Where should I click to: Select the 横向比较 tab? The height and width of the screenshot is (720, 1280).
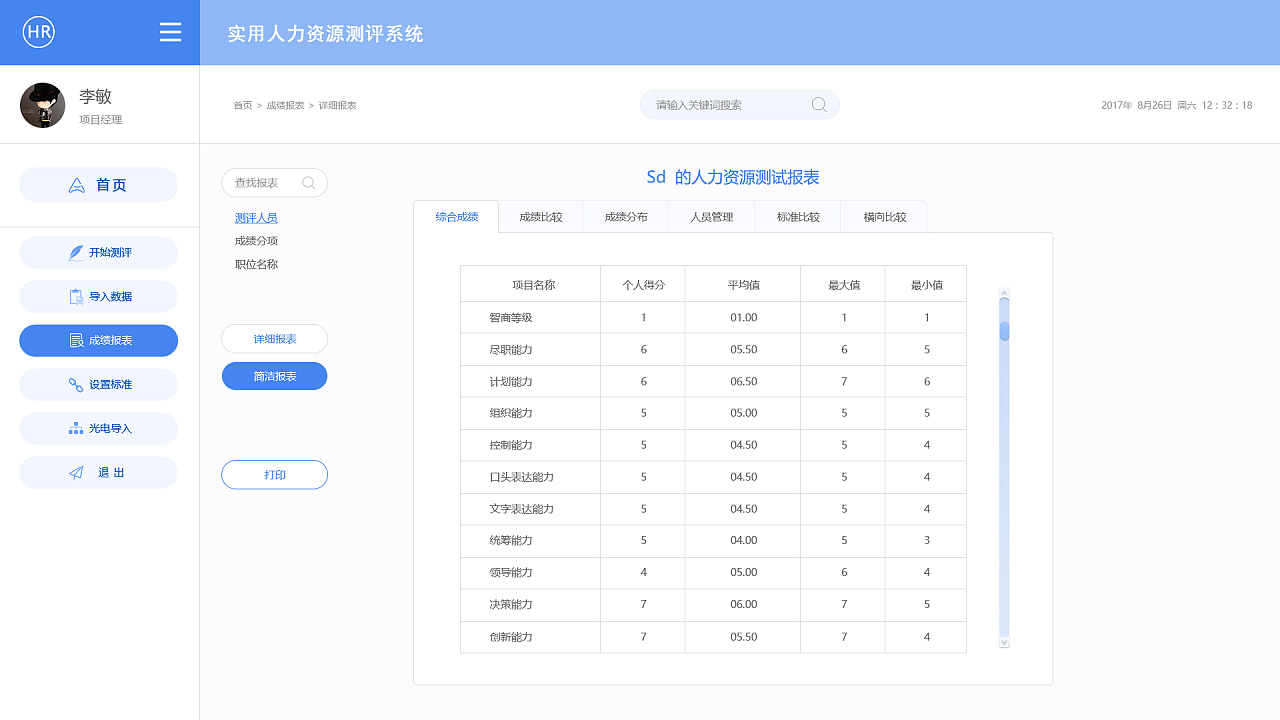(x=883, y=216)
